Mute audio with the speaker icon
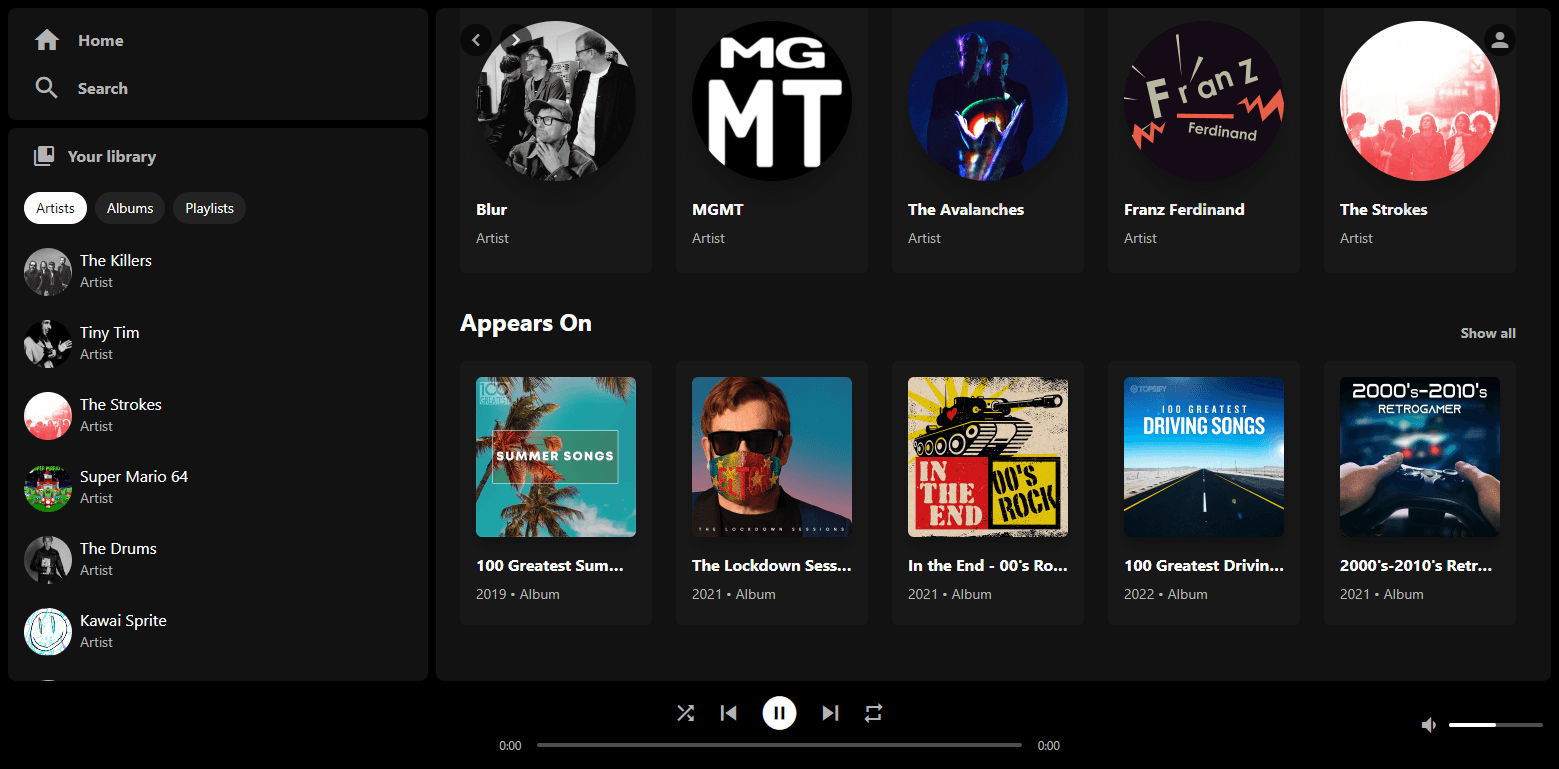This screenshot has width=1559, height=769. [x=1430, y=725]
